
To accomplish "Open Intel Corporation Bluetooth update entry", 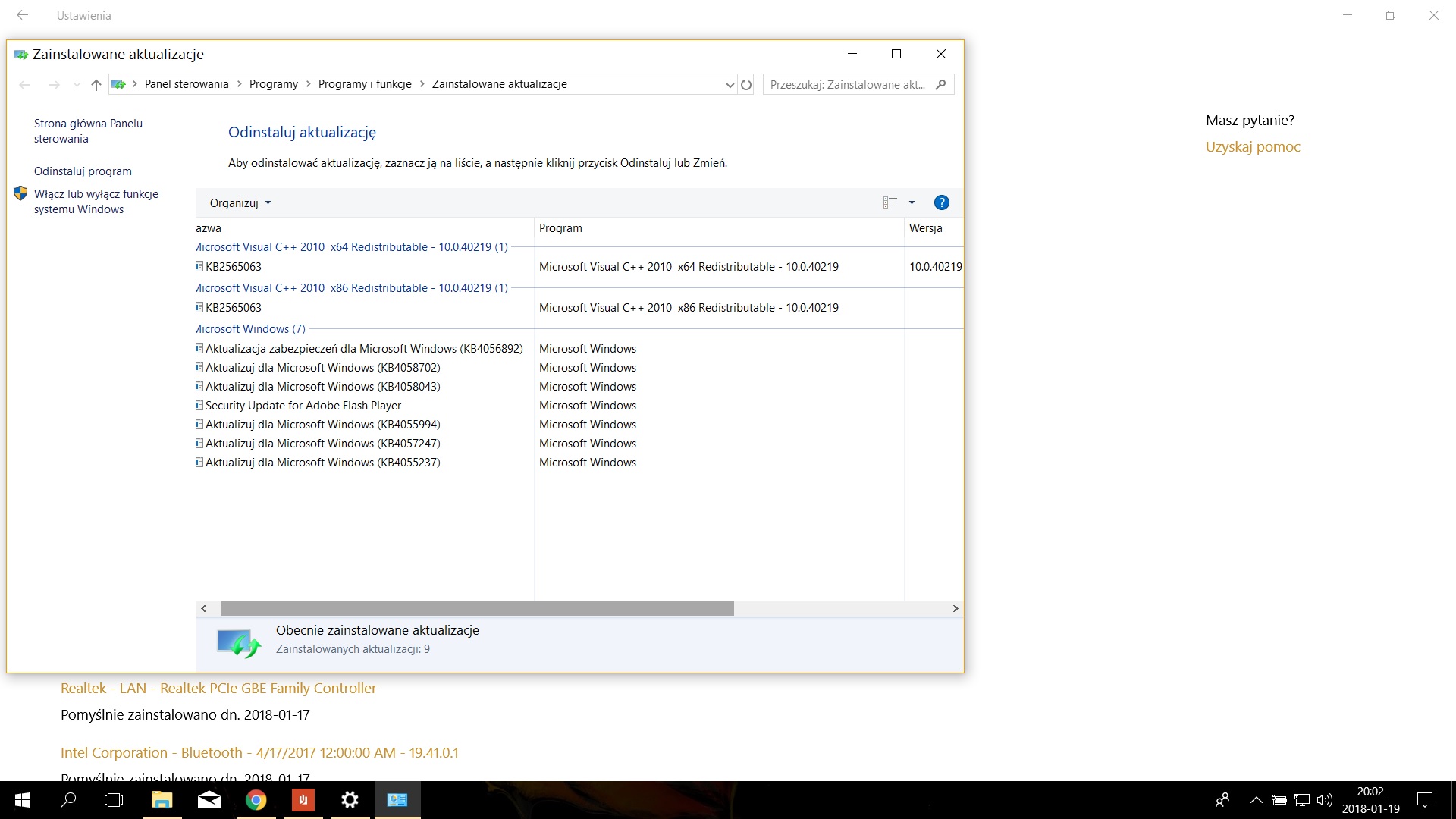I will pos(259,753).
